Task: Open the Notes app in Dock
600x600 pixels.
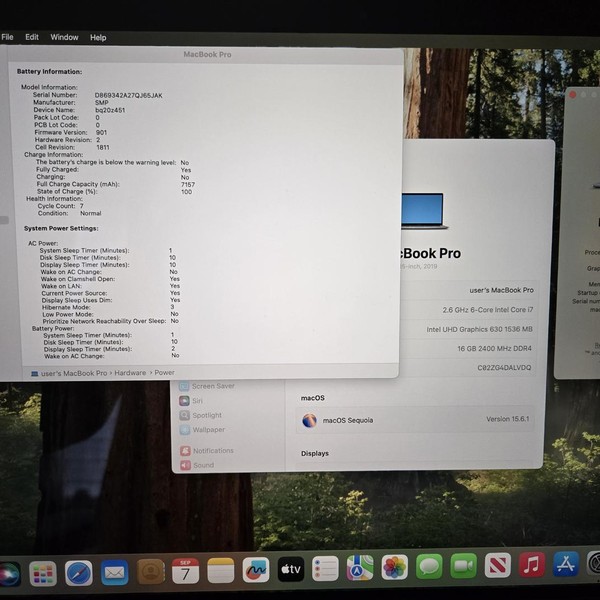Action: click(220, 571)
